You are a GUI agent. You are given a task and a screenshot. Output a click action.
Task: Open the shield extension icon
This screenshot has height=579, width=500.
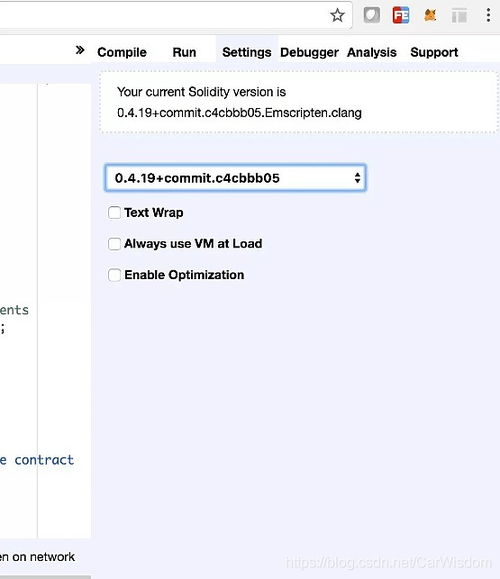click(x=371, y=16)
